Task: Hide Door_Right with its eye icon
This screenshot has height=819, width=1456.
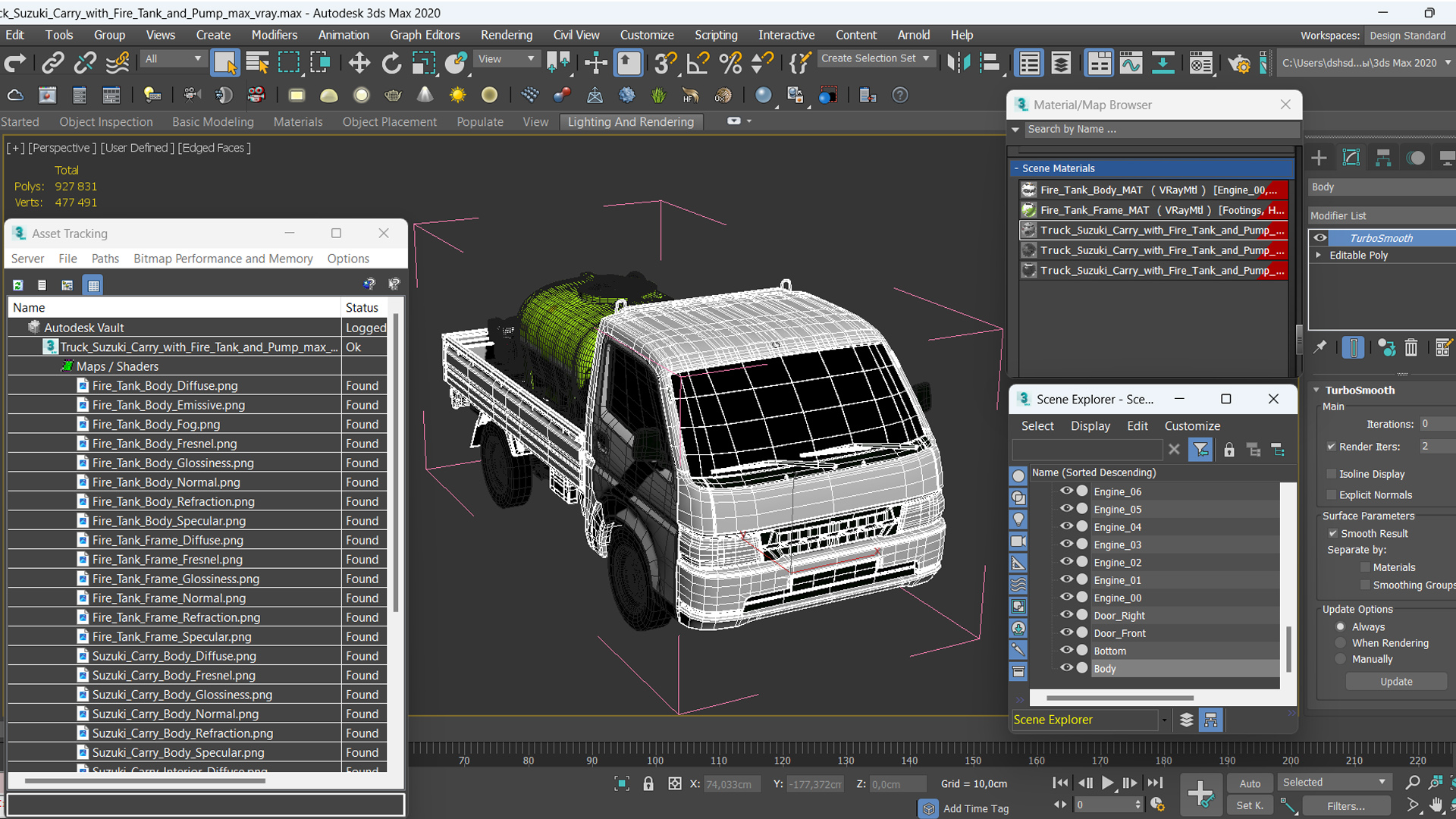Action: click(x=1066, y=615)
